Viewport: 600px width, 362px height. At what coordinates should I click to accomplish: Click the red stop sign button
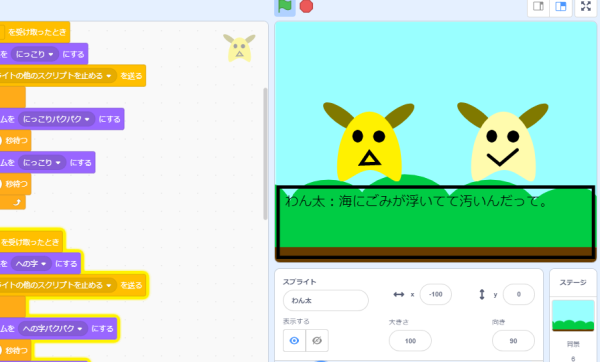tap(306, 6)
